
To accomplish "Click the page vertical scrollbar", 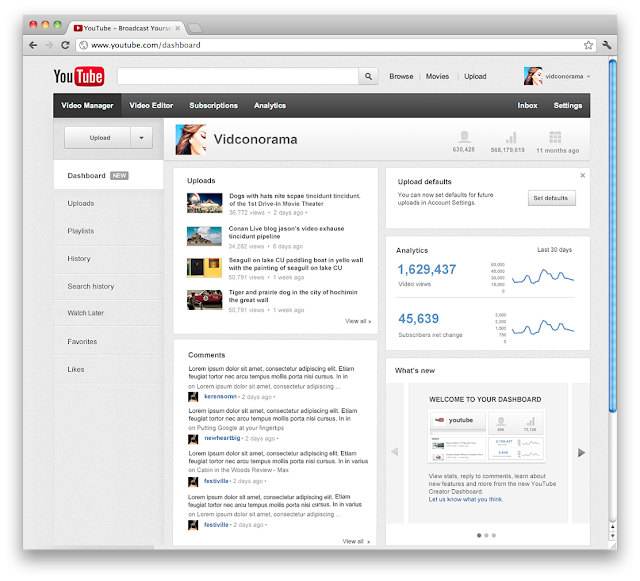I will (612, 237).
